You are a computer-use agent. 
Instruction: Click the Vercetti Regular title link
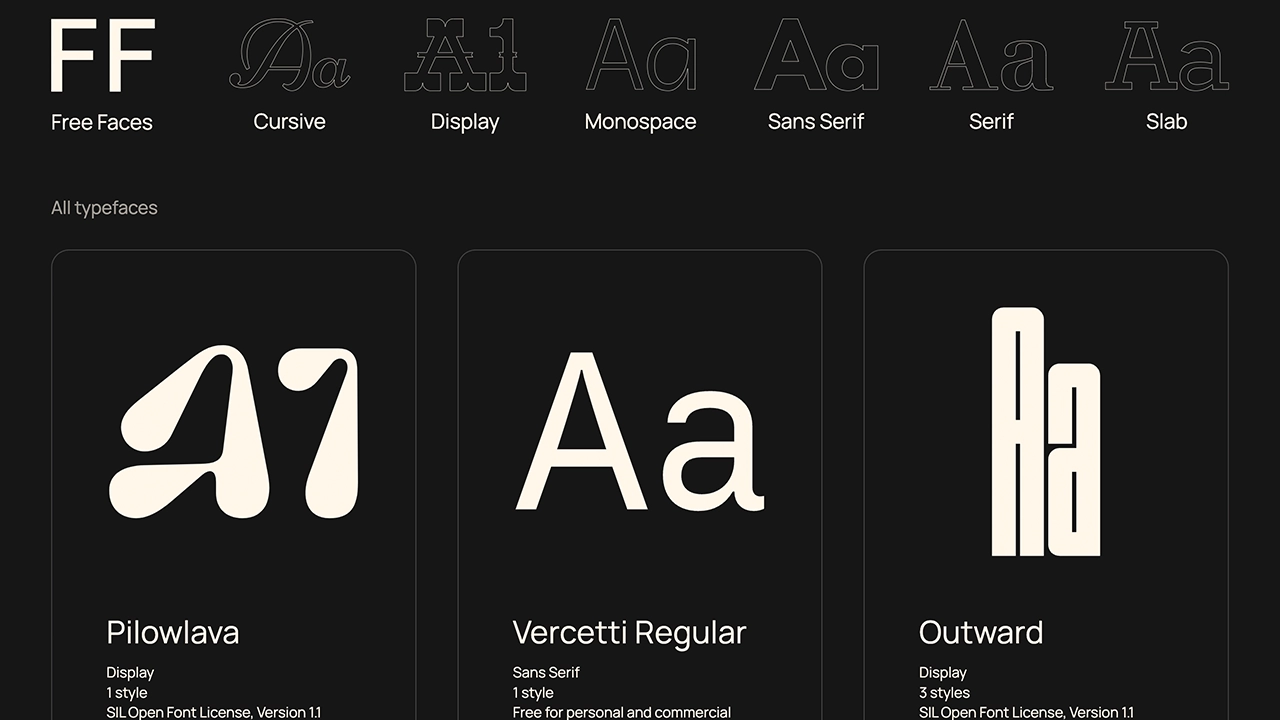pyautogui.click(x=629, y=632)
